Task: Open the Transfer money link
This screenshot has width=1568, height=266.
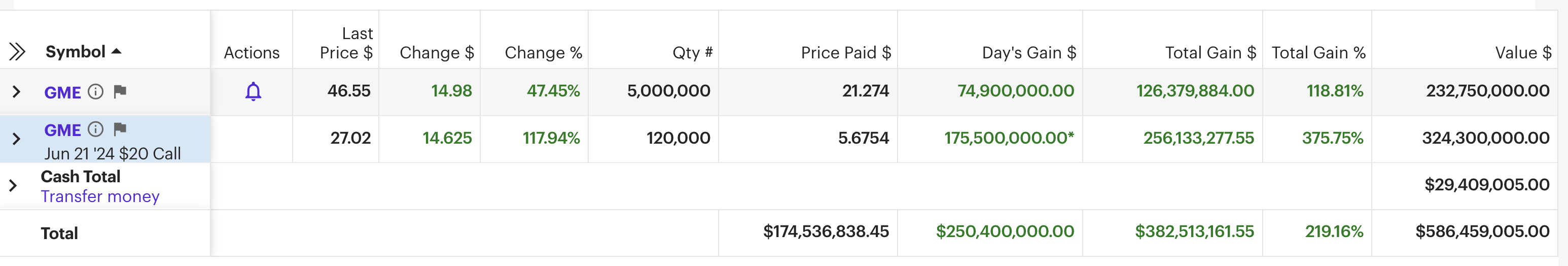Action: [100, 196]
